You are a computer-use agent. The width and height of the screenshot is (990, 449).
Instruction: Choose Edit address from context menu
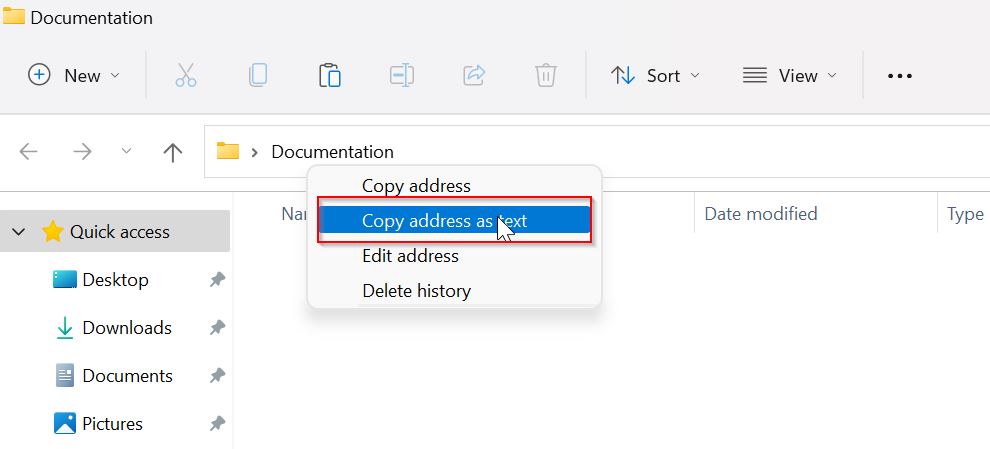(x=410, y=256)
